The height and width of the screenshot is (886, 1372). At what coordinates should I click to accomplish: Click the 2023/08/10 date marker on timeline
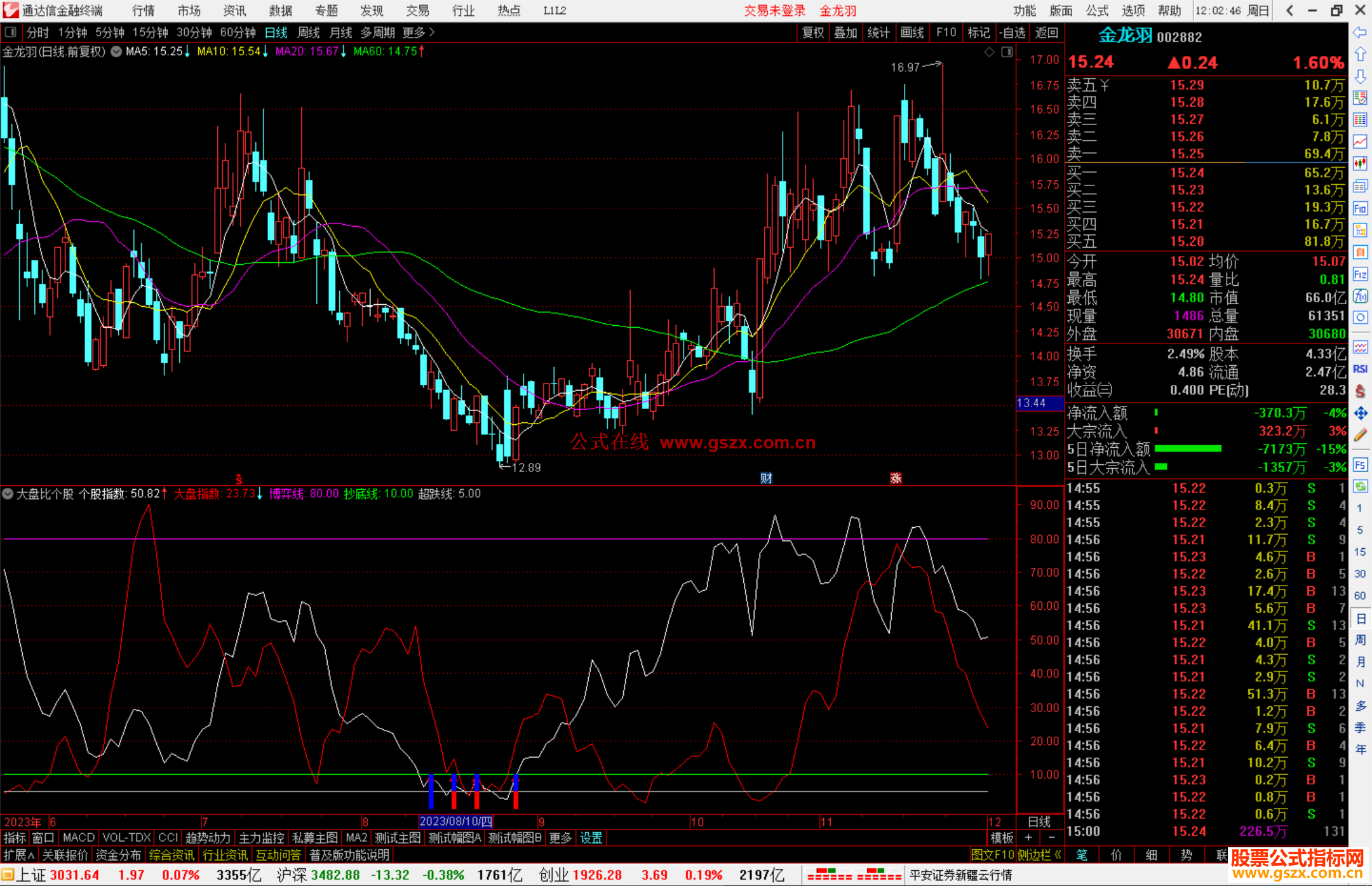coord(455,821)
